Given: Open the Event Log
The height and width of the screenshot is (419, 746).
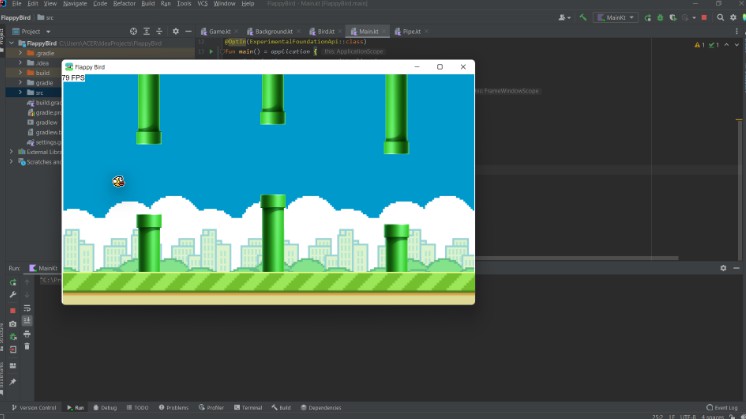Looking at the screenshot, I should point(722,408).
